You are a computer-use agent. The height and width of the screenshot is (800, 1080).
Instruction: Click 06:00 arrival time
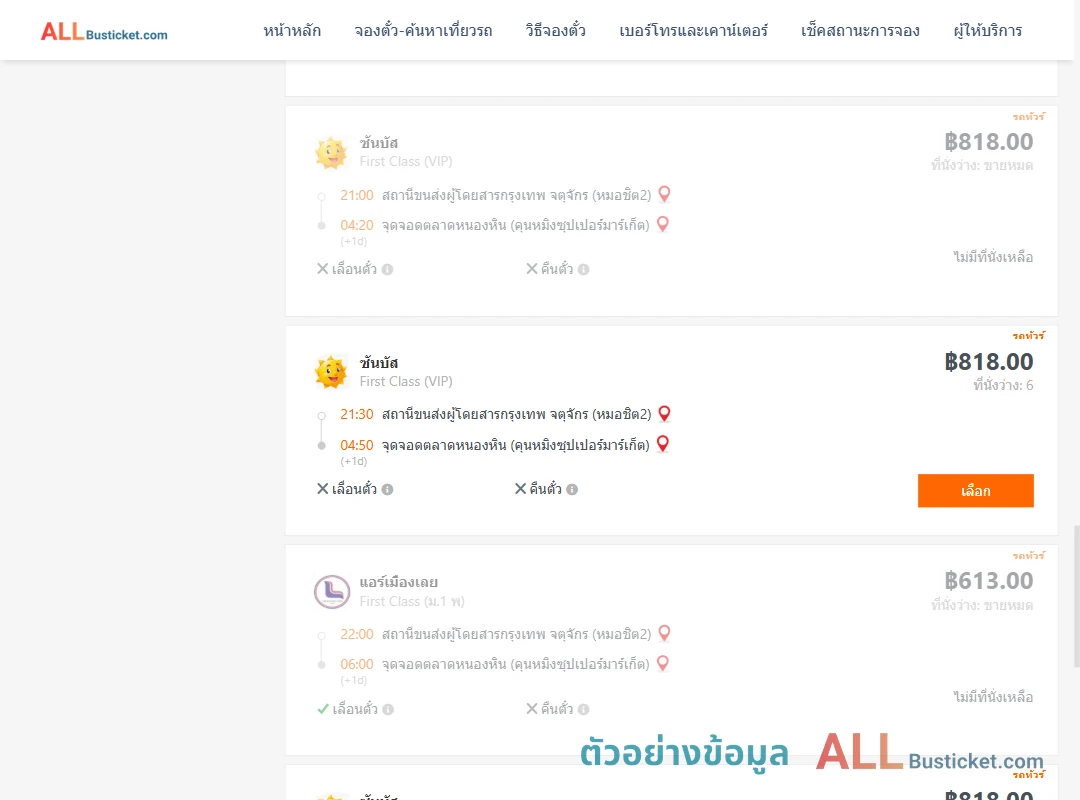357,664
